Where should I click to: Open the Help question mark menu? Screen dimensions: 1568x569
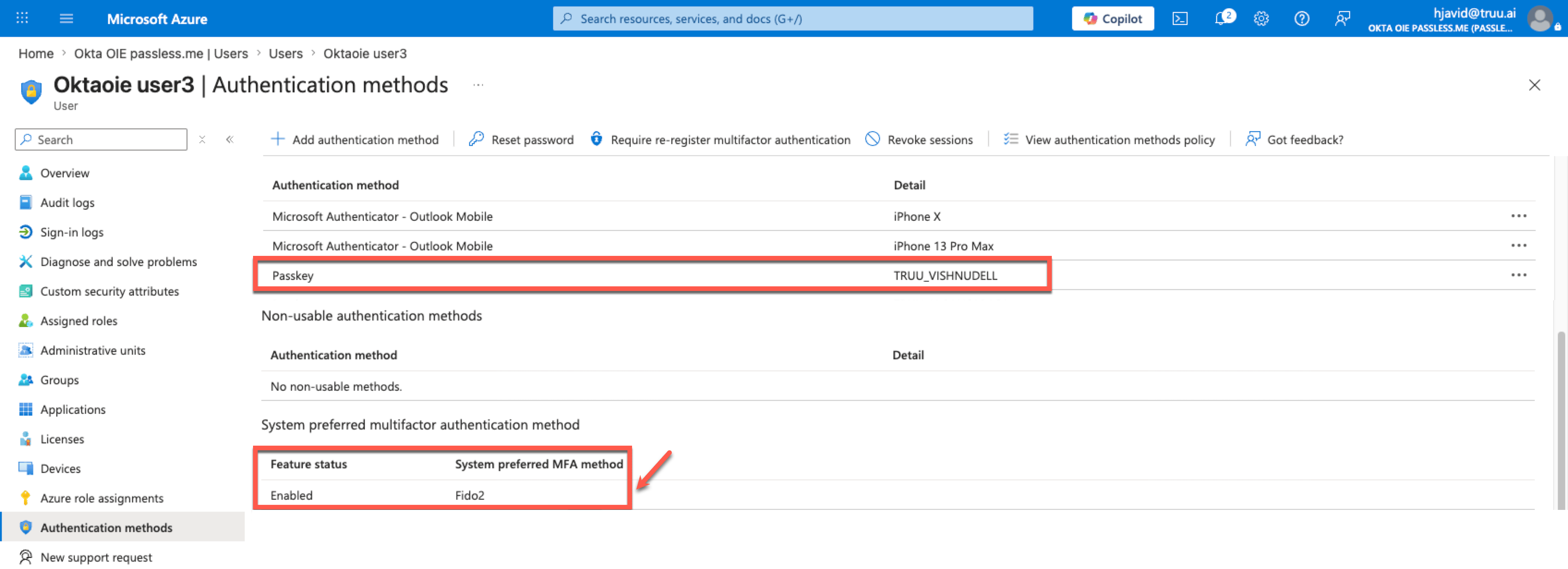tap(1302, 18)
